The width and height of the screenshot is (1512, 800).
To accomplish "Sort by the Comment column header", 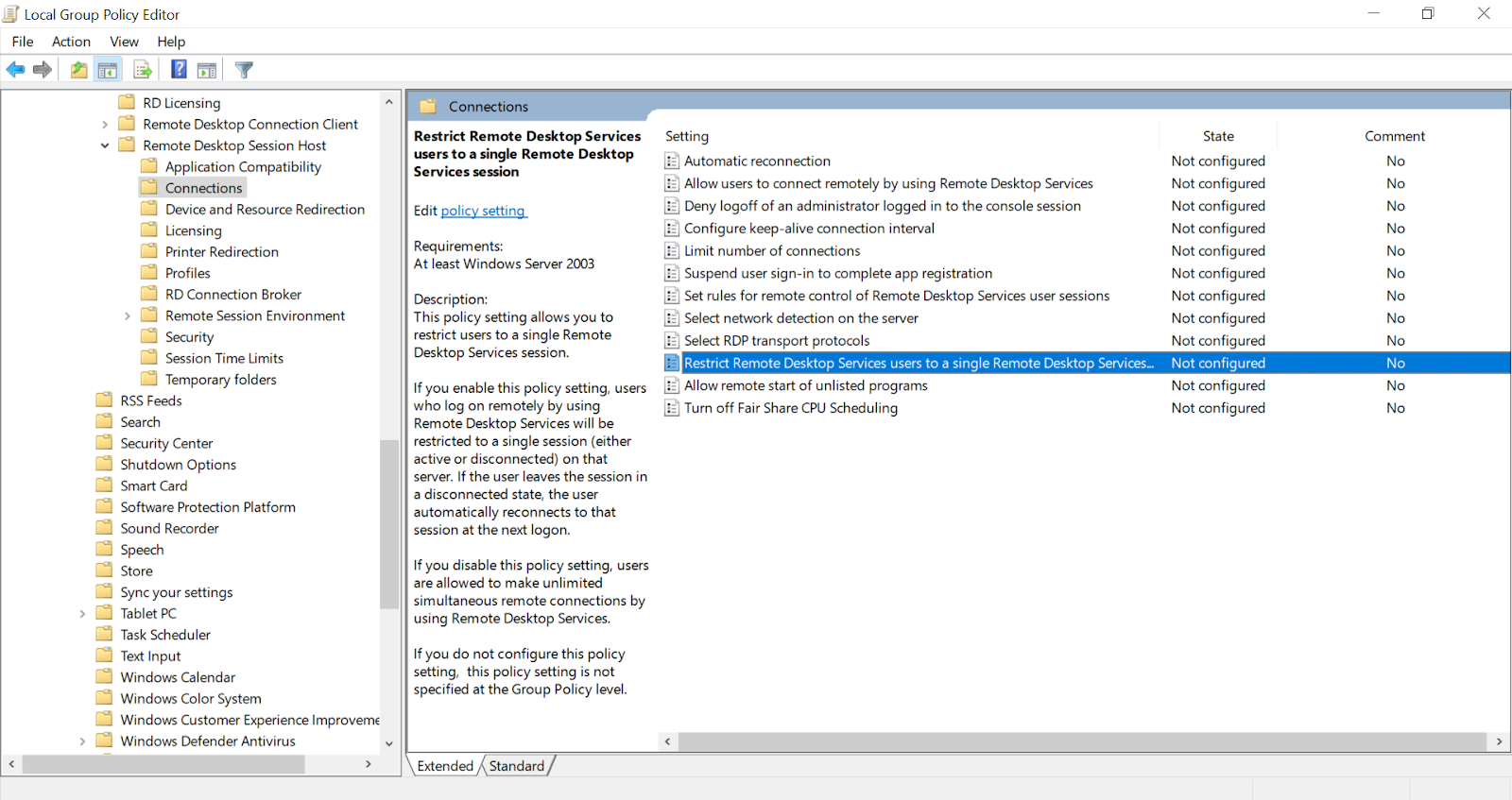I will point(1395,136).
